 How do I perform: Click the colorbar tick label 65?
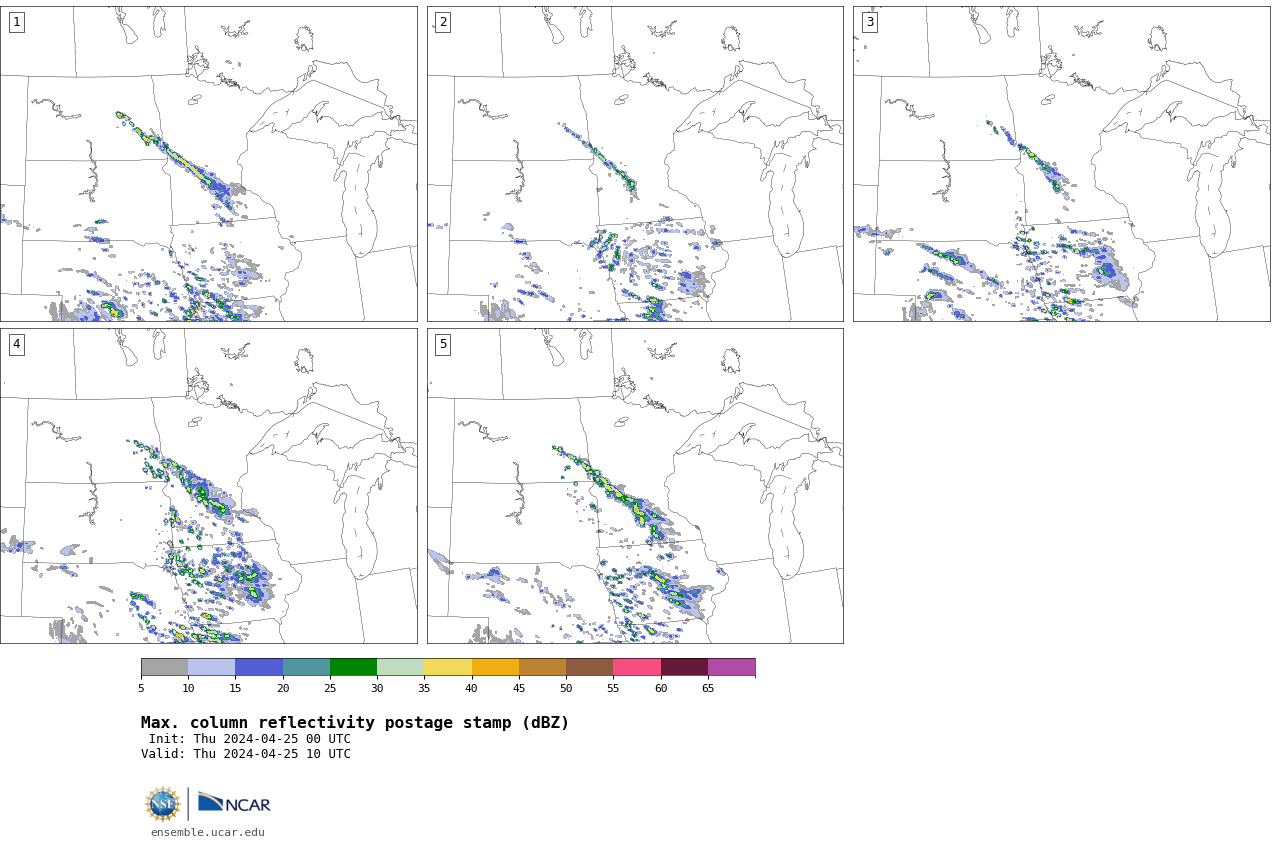click(x=708, y=688)
